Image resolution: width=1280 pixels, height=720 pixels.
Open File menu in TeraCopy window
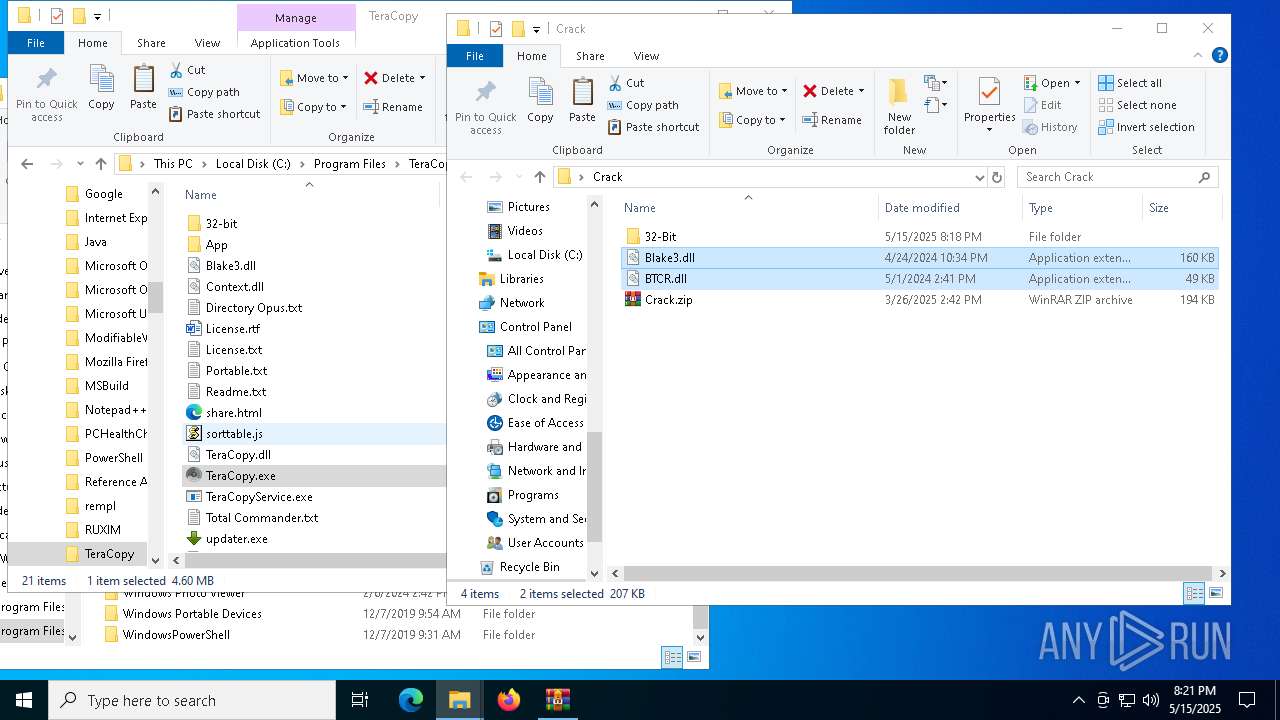(35, 43)
